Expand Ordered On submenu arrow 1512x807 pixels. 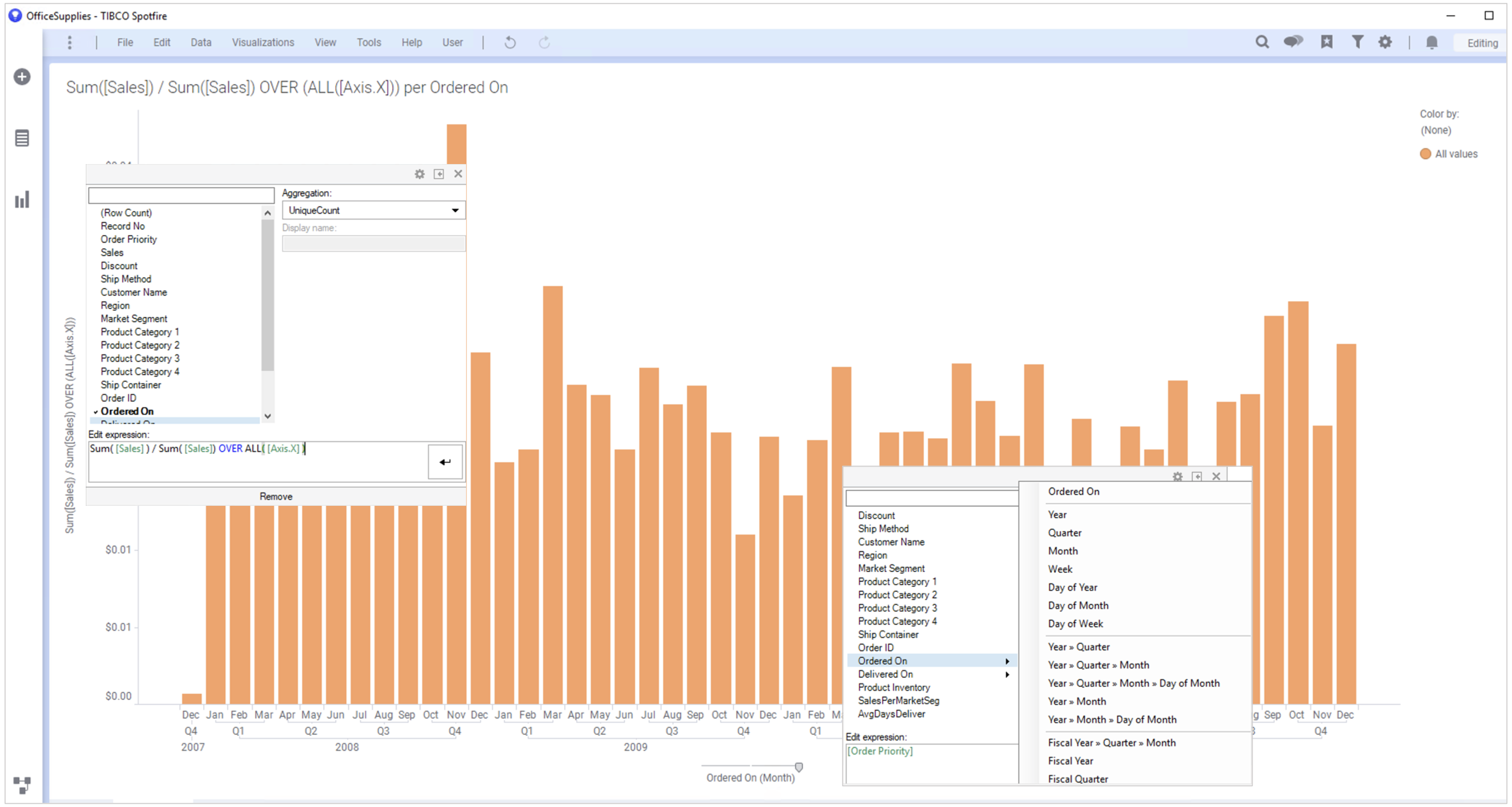tap(1007, 662)
